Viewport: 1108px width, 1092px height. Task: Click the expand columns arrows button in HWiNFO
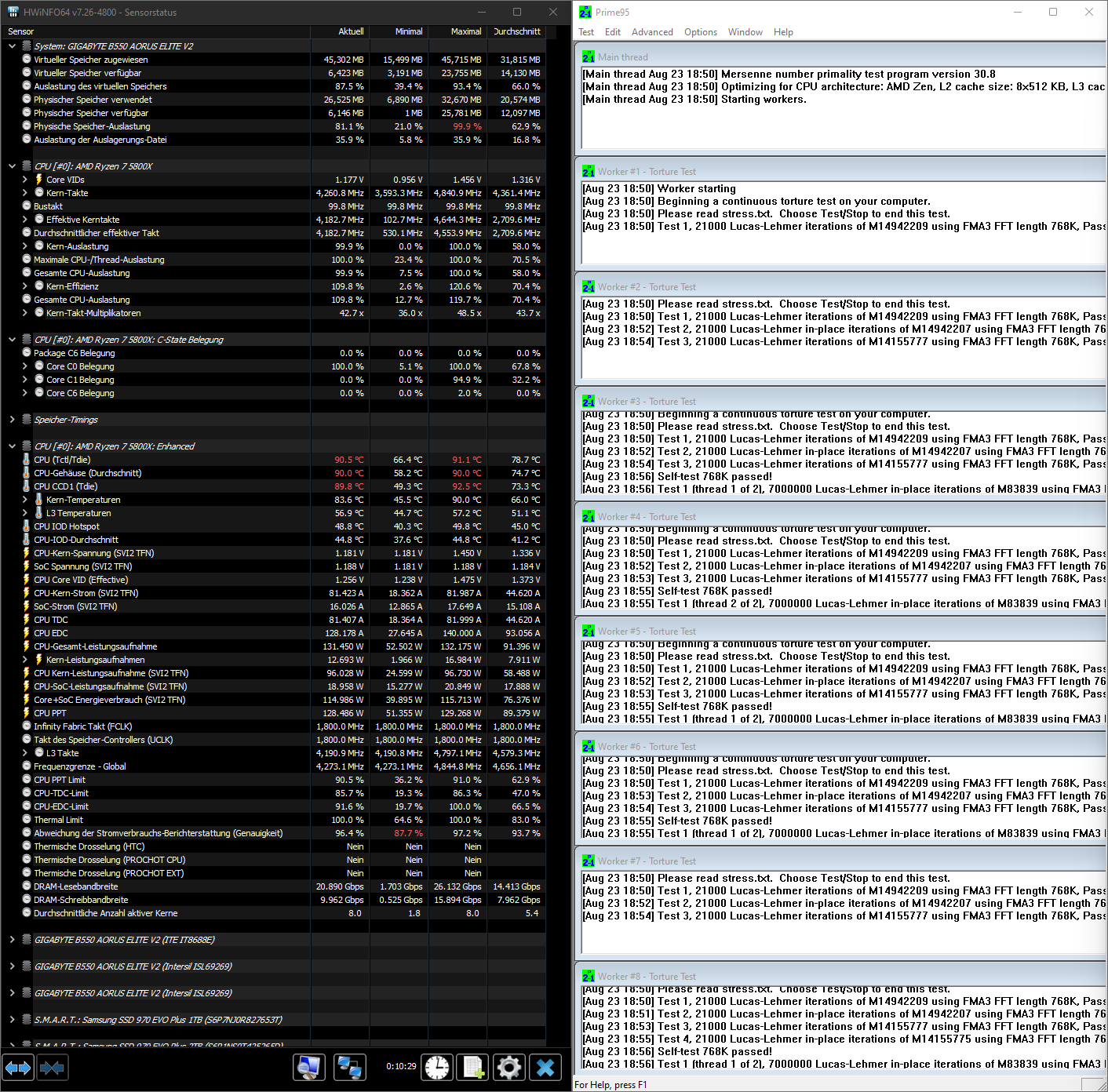17,1068
